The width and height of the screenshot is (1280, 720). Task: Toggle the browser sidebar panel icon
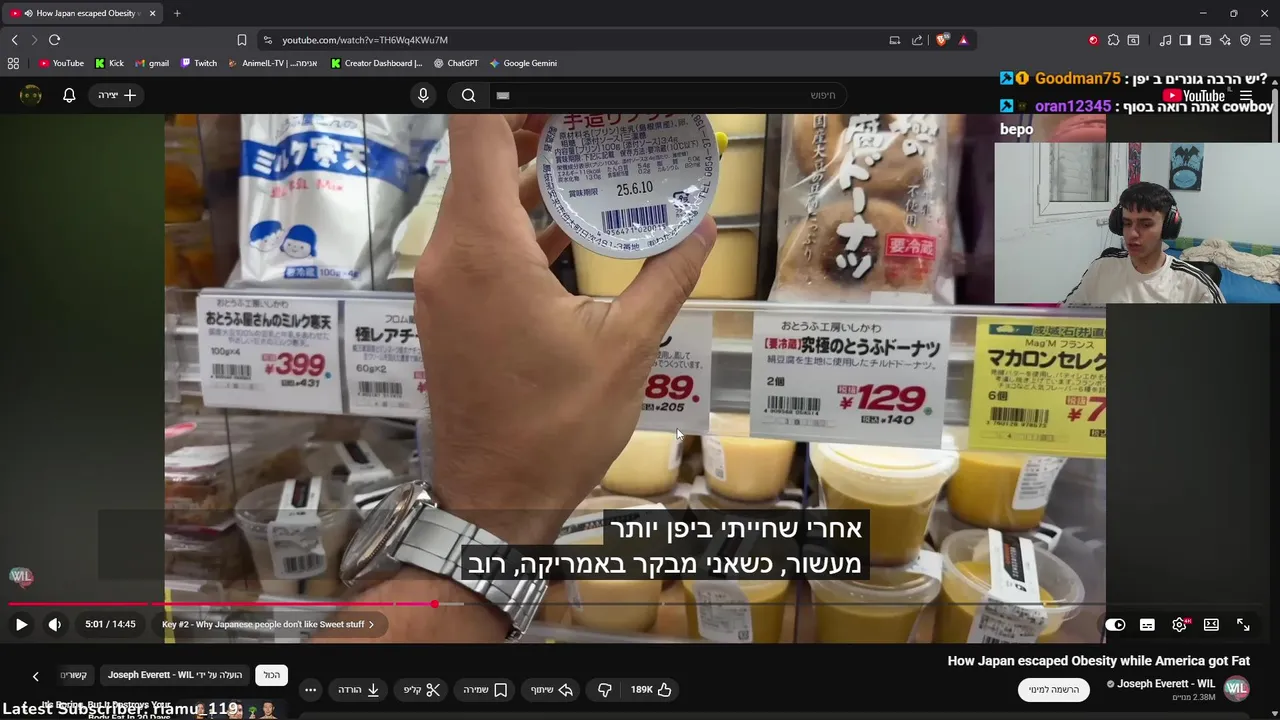(x=1185, y=40)
